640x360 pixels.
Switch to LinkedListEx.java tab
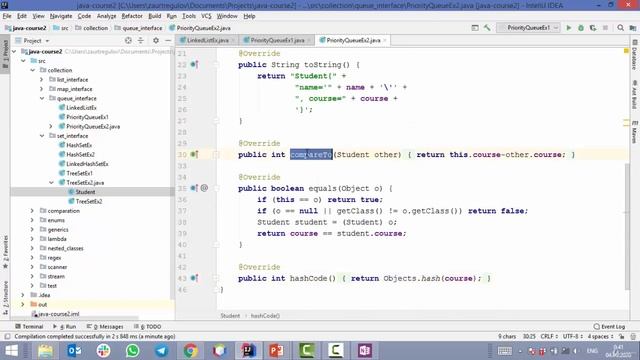click(208, 40)
